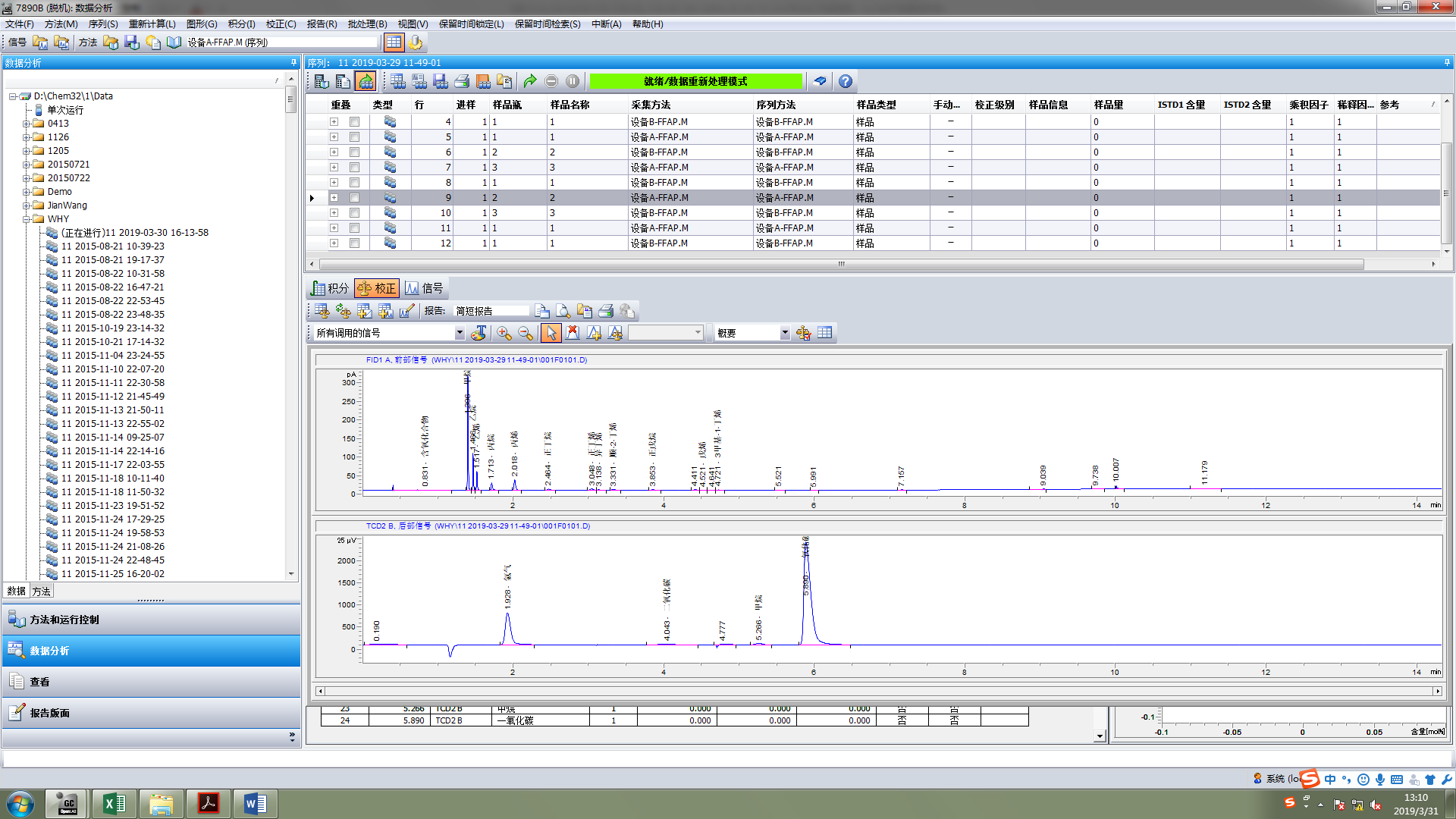
Task: Click the sequence table horizontal scrollbar
Action: point(841,265)
